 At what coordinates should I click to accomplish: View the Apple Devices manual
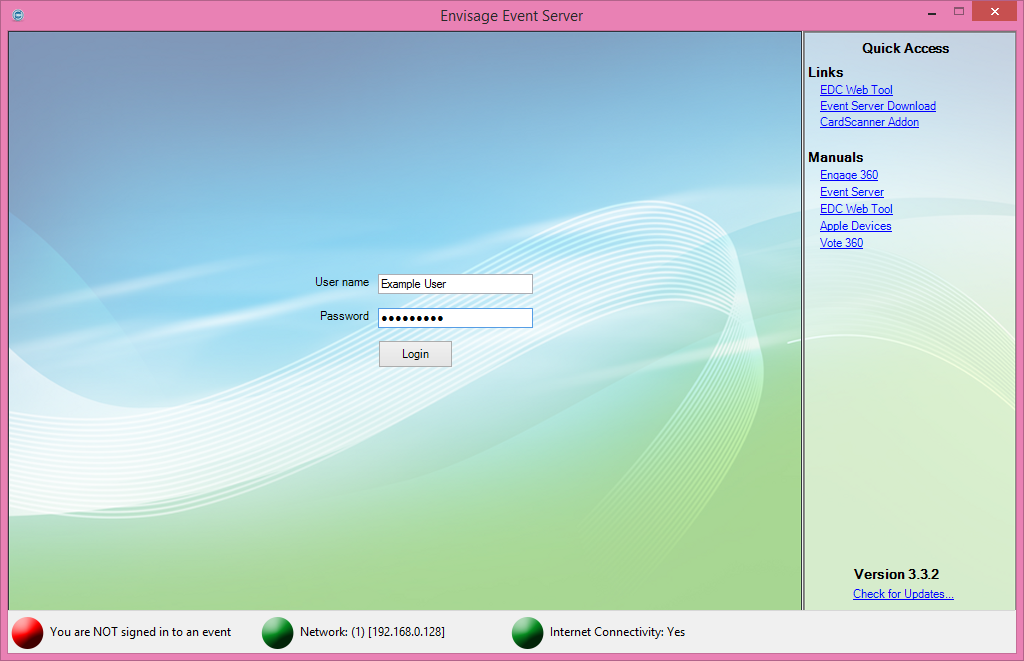(x=855, y=226)
